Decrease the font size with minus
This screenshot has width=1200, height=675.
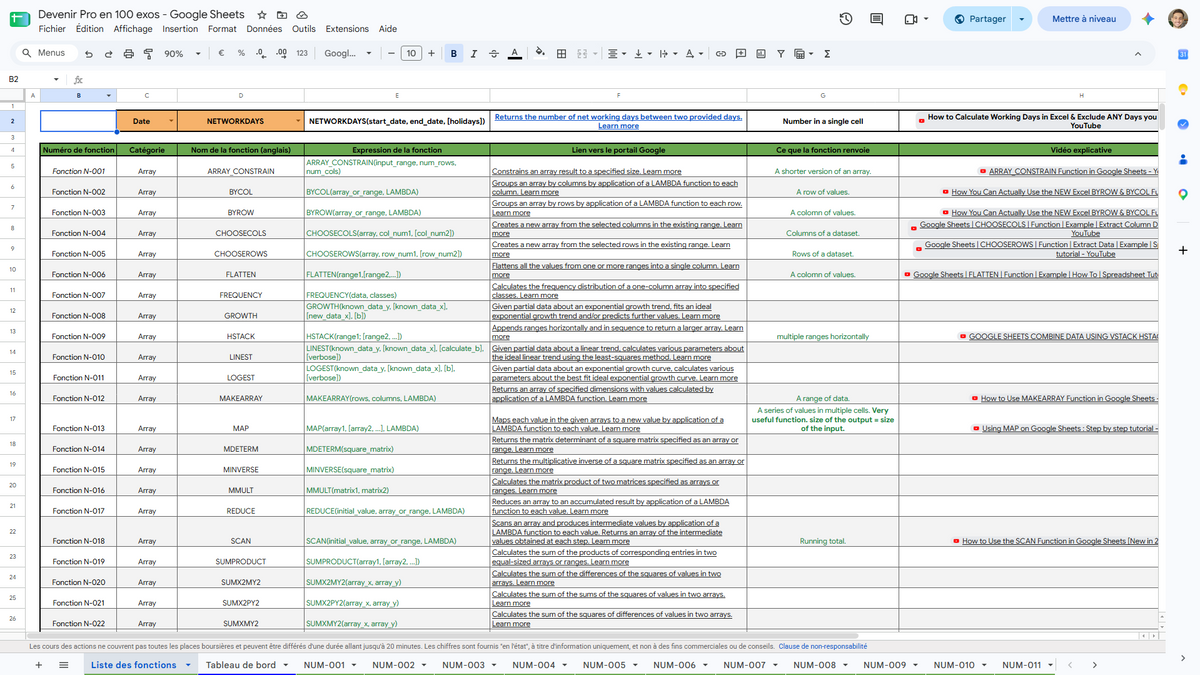click(391, 54)
